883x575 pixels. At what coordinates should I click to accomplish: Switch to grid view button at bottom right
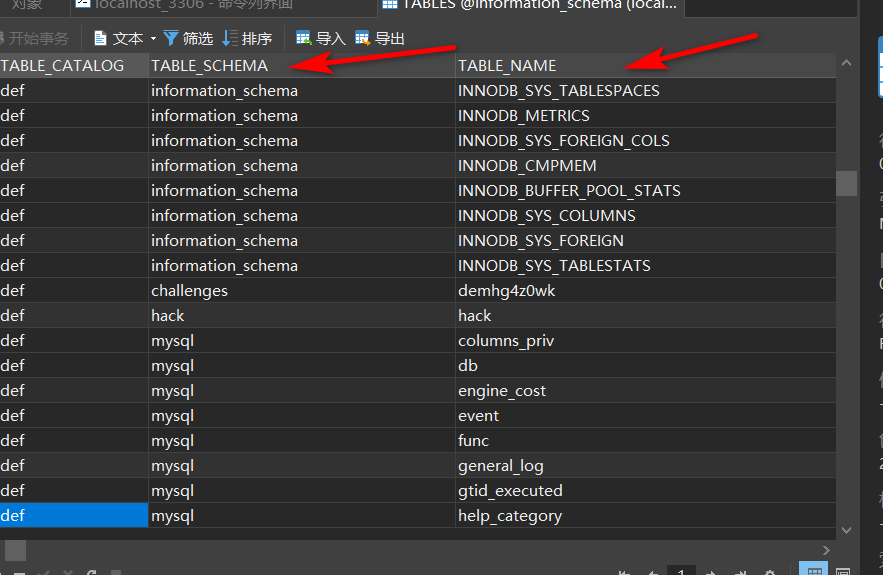coord(814,569)
